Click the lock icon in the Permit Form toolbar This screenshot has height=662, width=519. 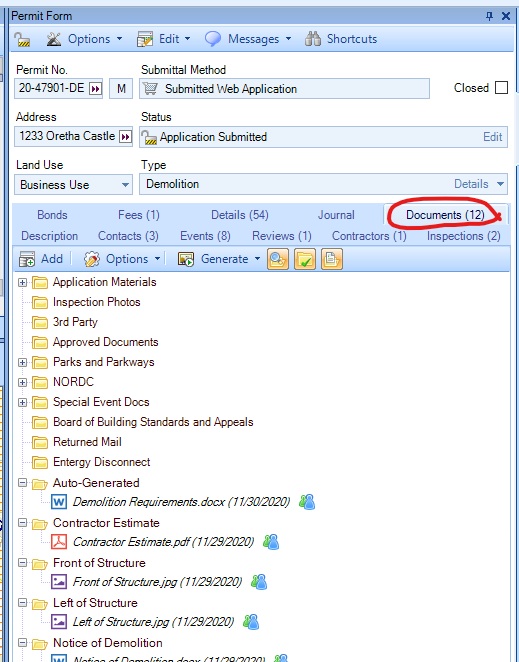(x=22, y=39)
